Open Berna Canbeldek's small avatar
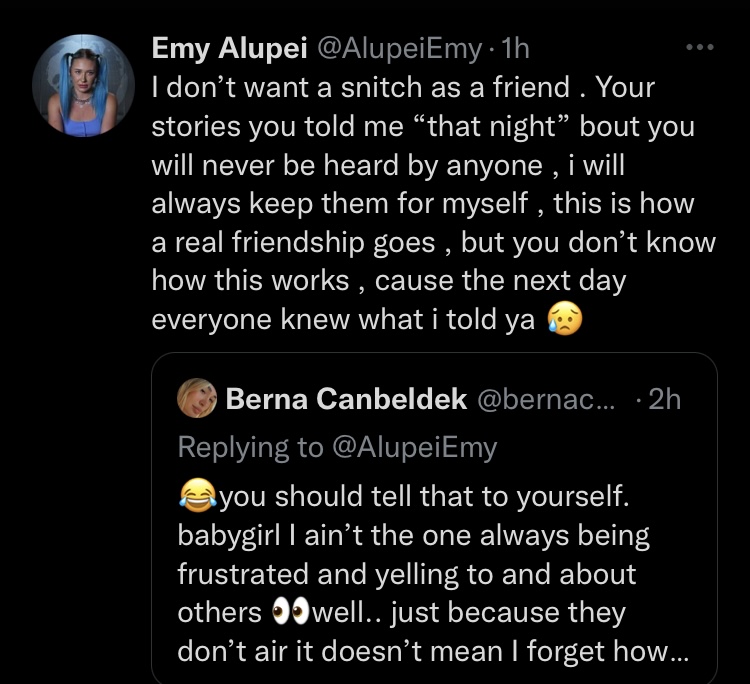 (197, 398)
